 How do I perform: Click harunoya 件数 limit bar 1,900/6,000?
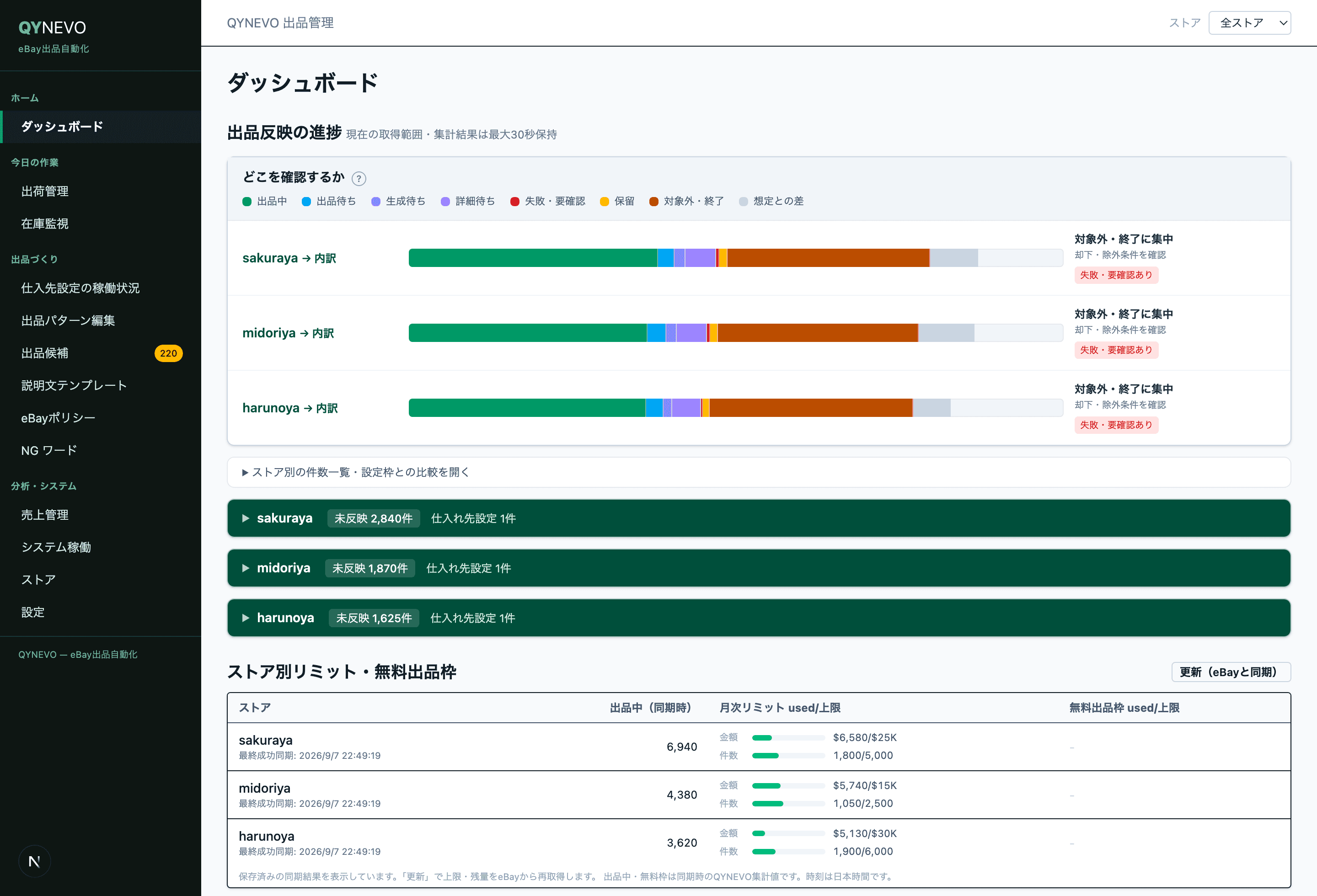[788, 851]
